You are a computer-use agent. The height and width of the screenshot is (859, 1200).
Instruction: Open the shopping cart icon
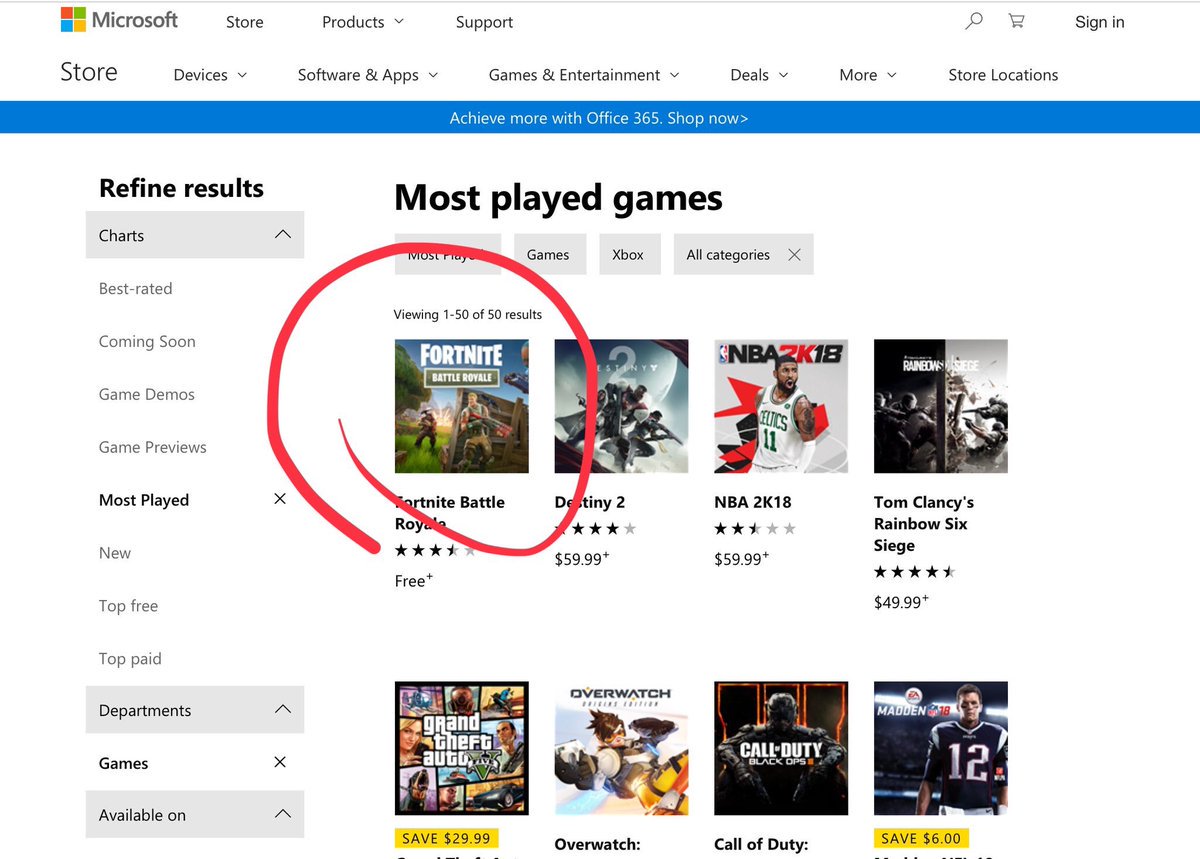tap(1016, 21)
